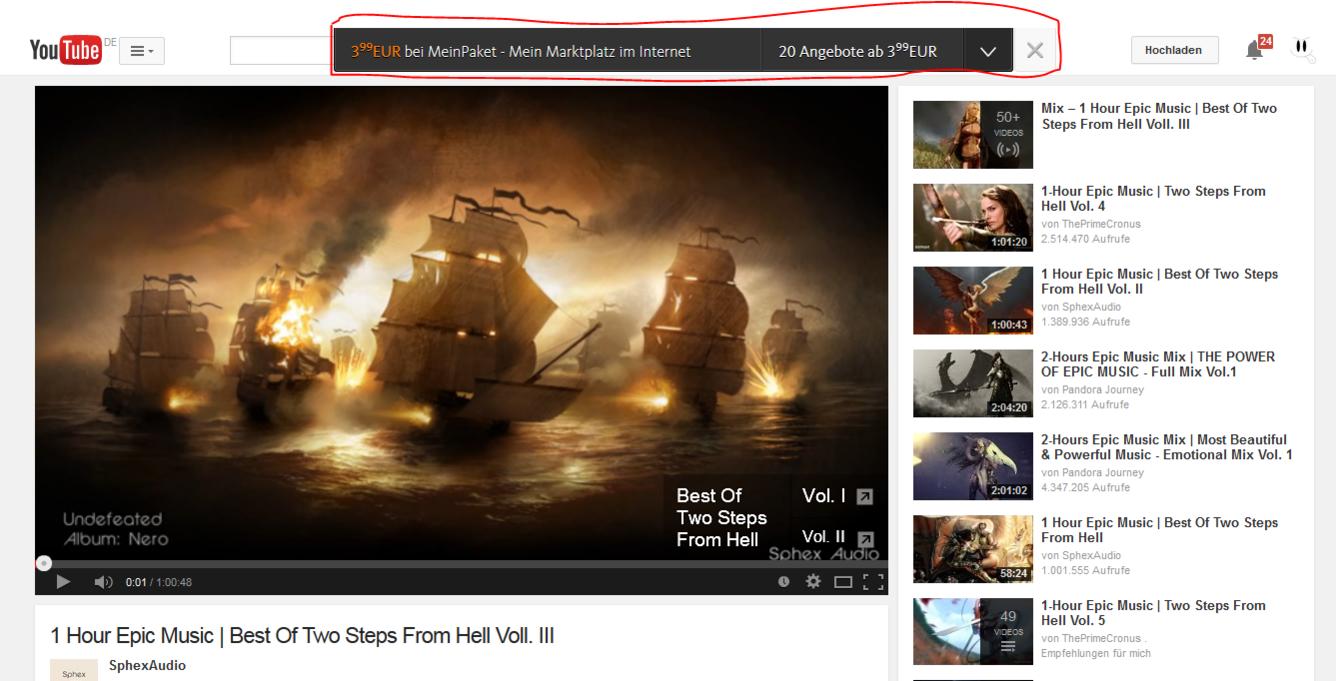Open player settings gear
This screenshot has width=1336, height=681.
(813, 582)
